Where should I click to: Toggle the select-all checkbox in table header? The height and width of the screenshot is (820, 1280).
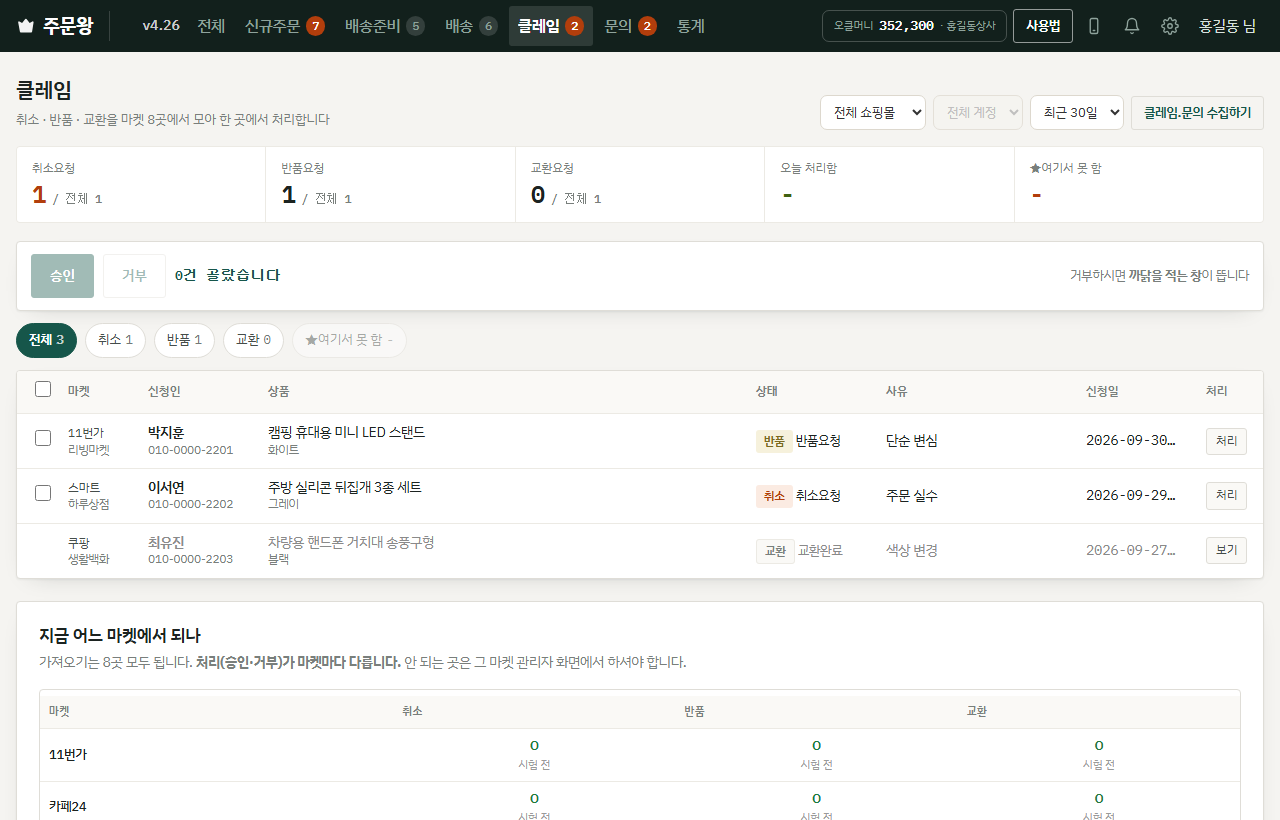tap(43, 389)
